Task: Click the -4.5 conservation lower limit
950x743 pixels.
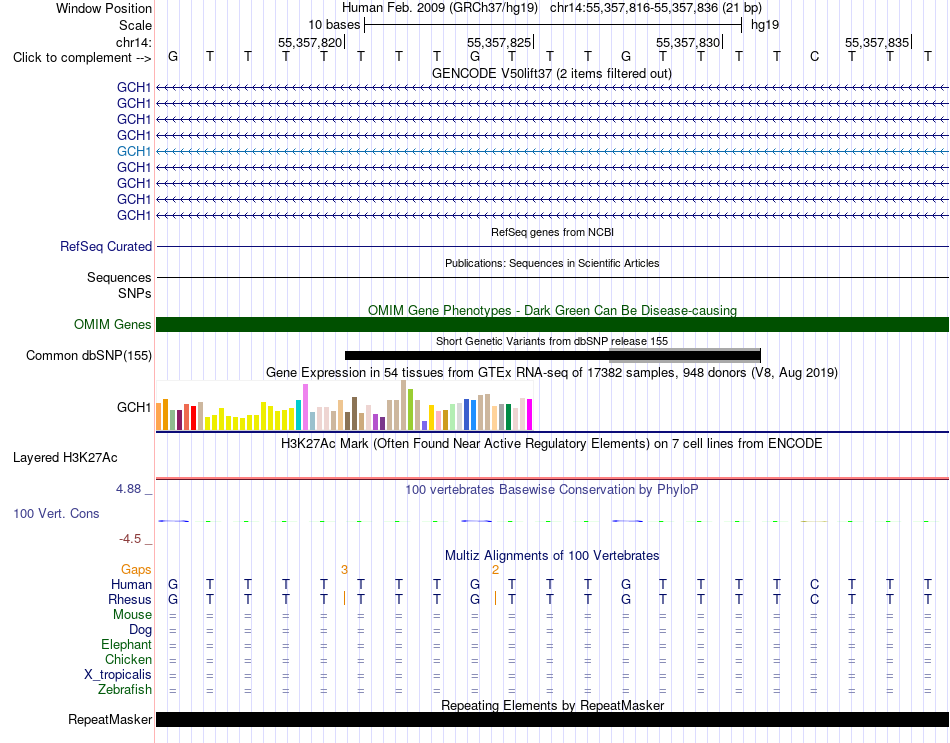Action: (130, 539)
